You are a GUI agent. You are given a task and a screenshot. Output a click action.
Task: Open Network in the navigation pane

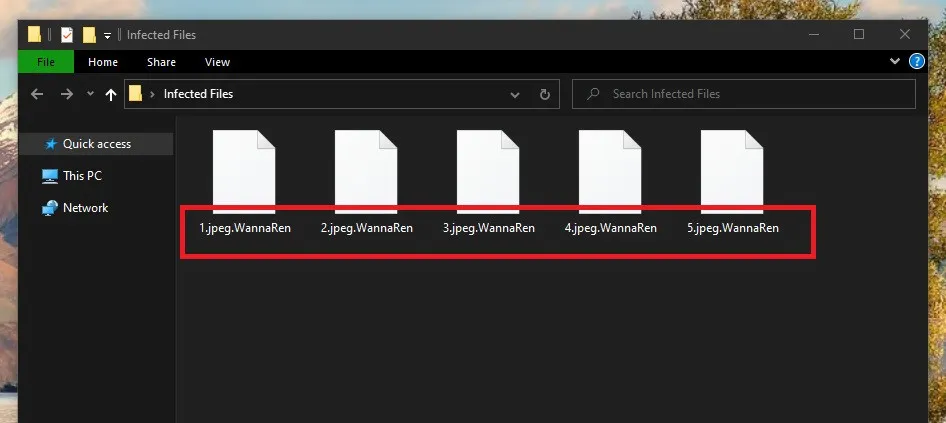pyautogui.click(x=85, y=208)
